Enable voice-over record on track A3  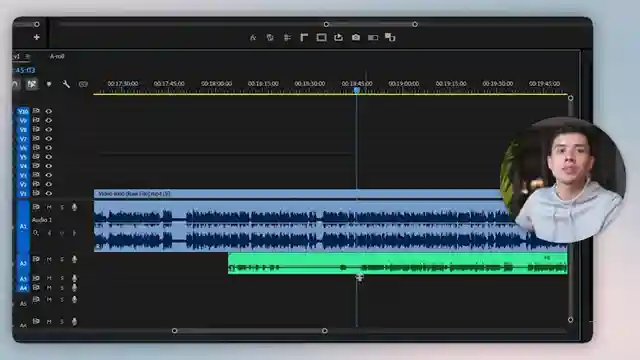74,278
